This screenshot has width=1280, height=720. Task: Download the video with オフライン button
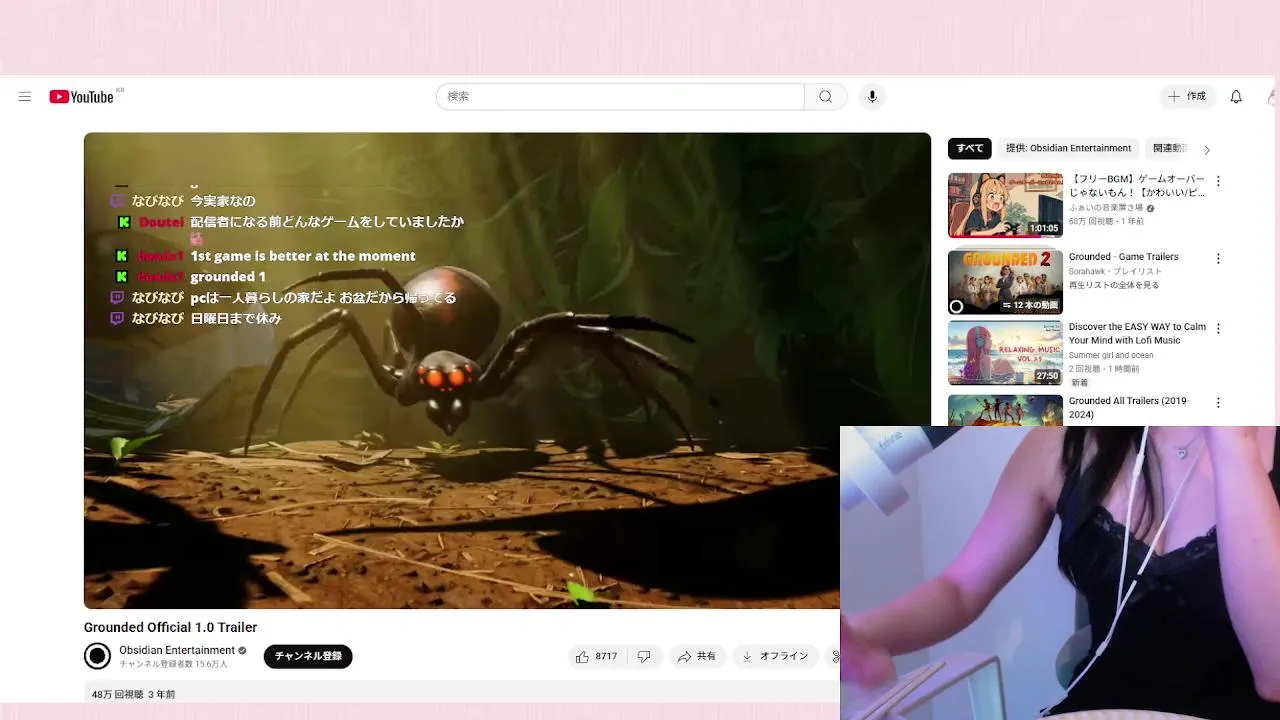click(776, 656)
